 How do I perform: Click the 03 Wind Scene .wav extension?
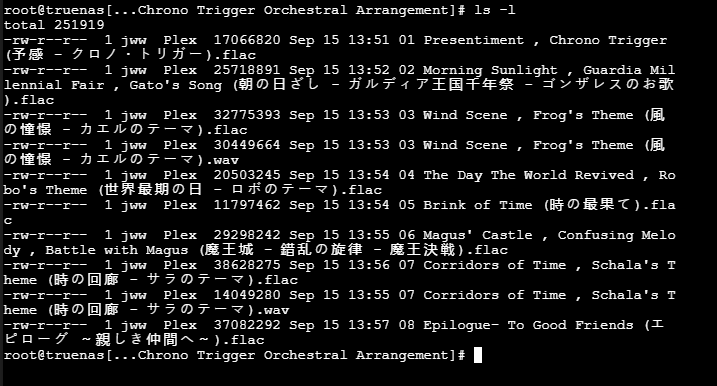click(222, 160)
